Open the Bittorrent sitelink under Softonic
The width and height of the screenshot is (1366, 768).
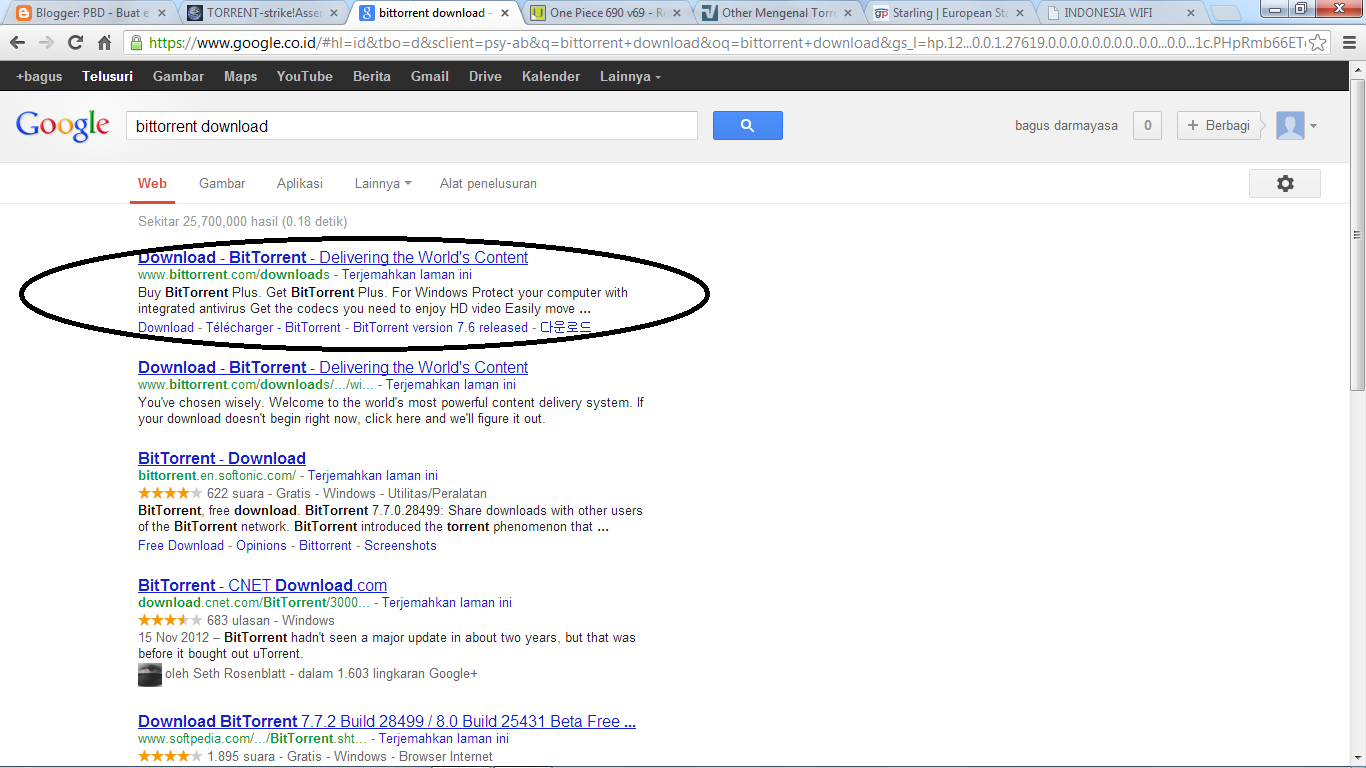pyautogui.click(x=325, y=546)
